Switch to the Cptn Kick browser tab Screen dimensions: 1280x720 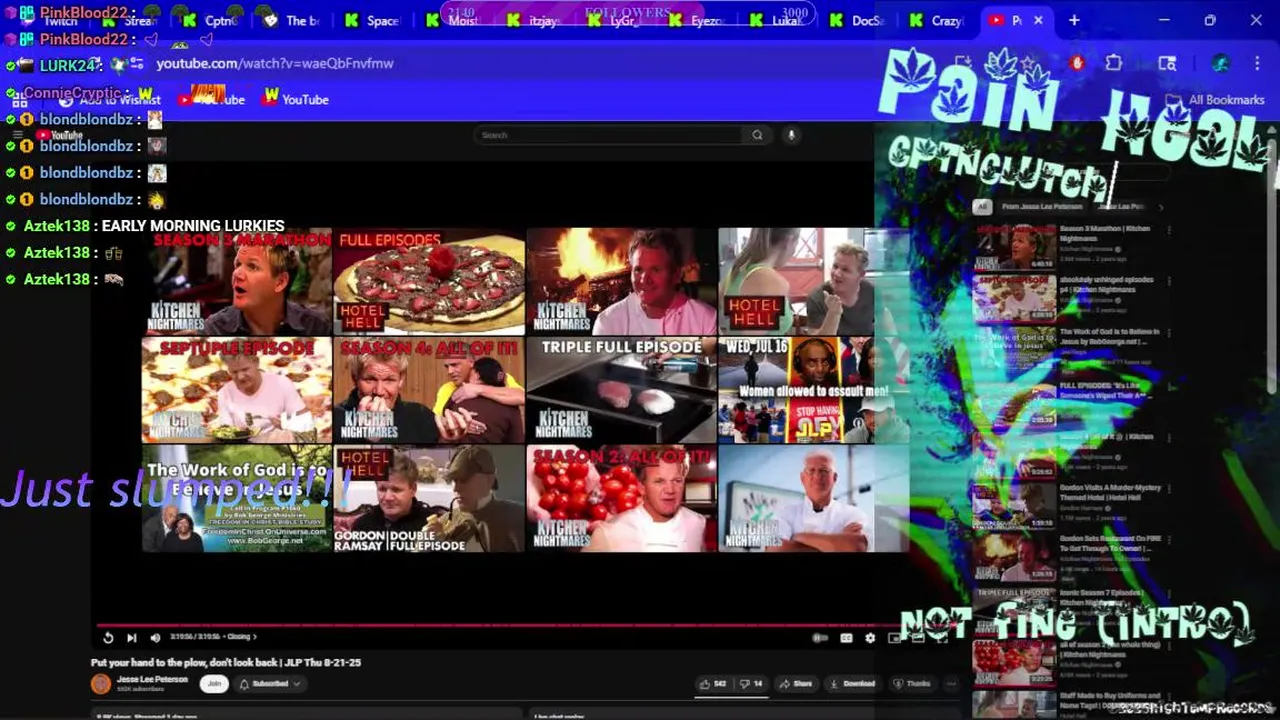(209, 20)
